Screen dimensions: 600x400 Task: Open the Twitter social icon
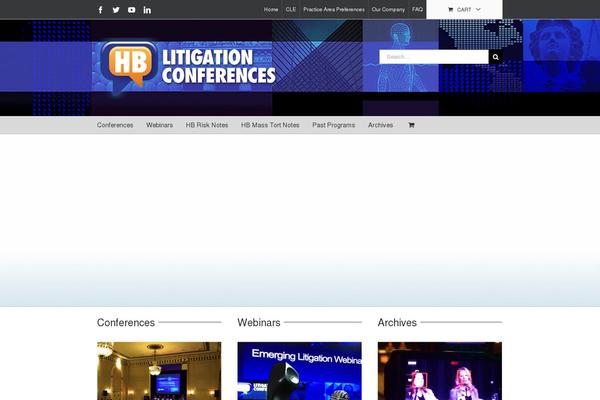click(116, 10)
